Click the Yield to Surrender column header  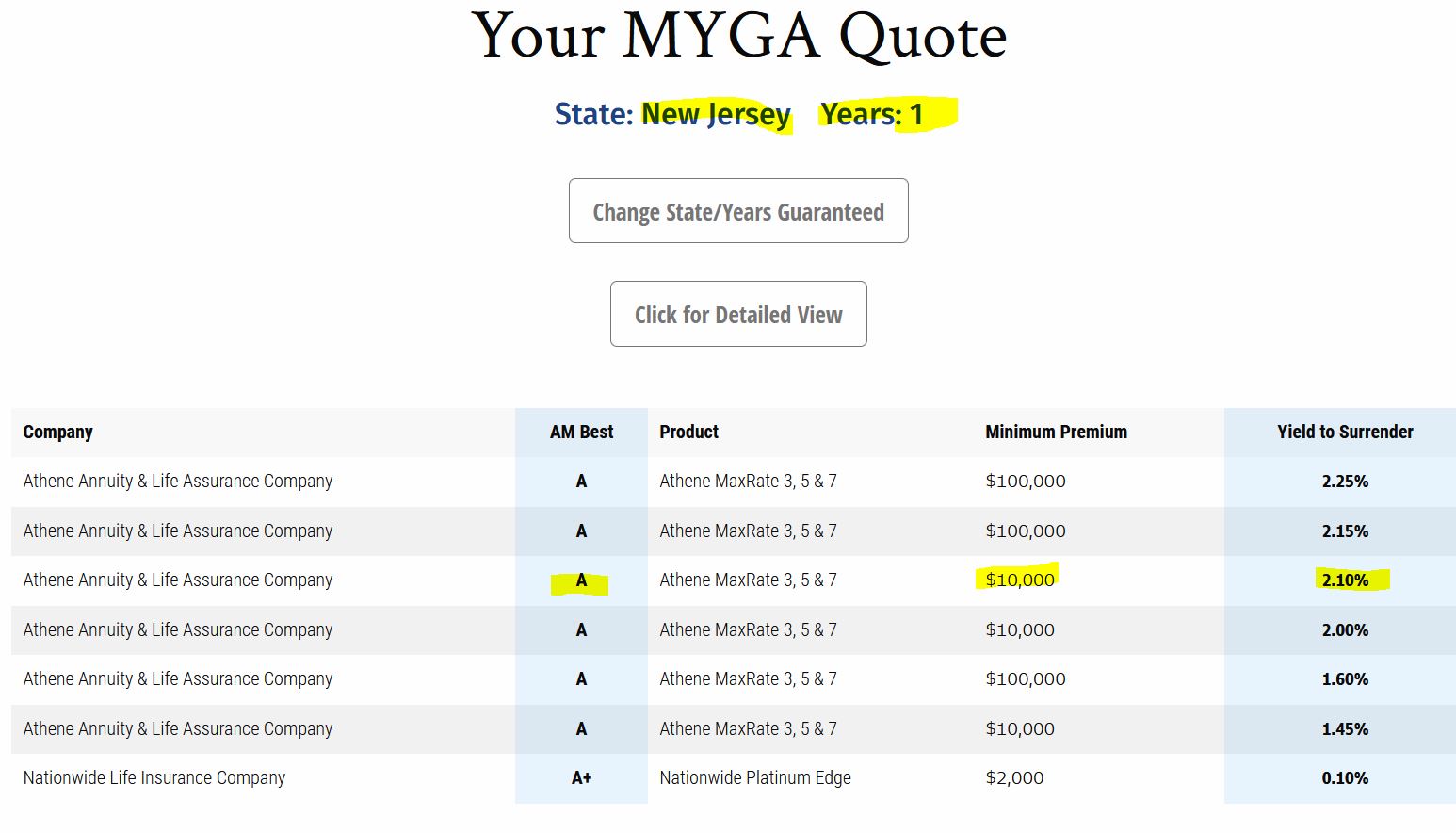1345,432
